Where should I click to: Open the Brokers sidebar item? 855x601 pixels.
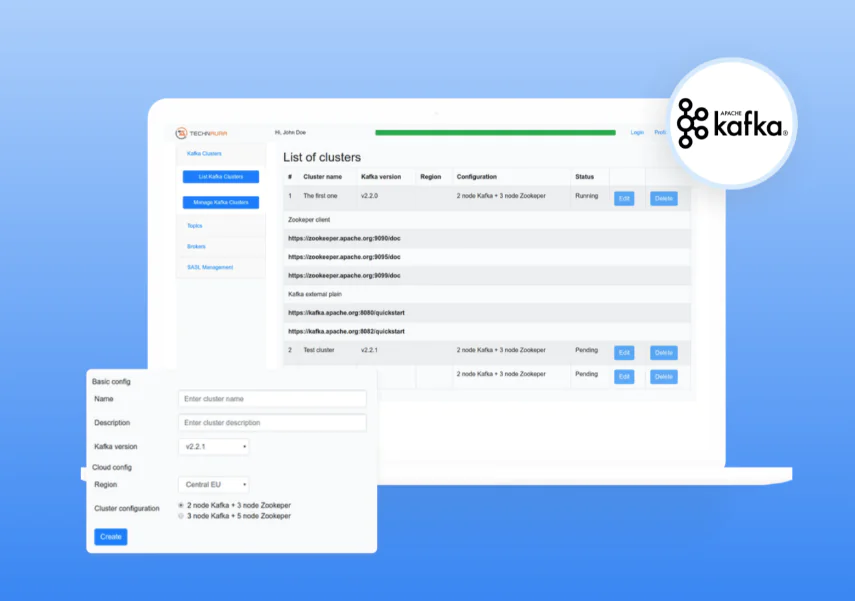[196, 247]
